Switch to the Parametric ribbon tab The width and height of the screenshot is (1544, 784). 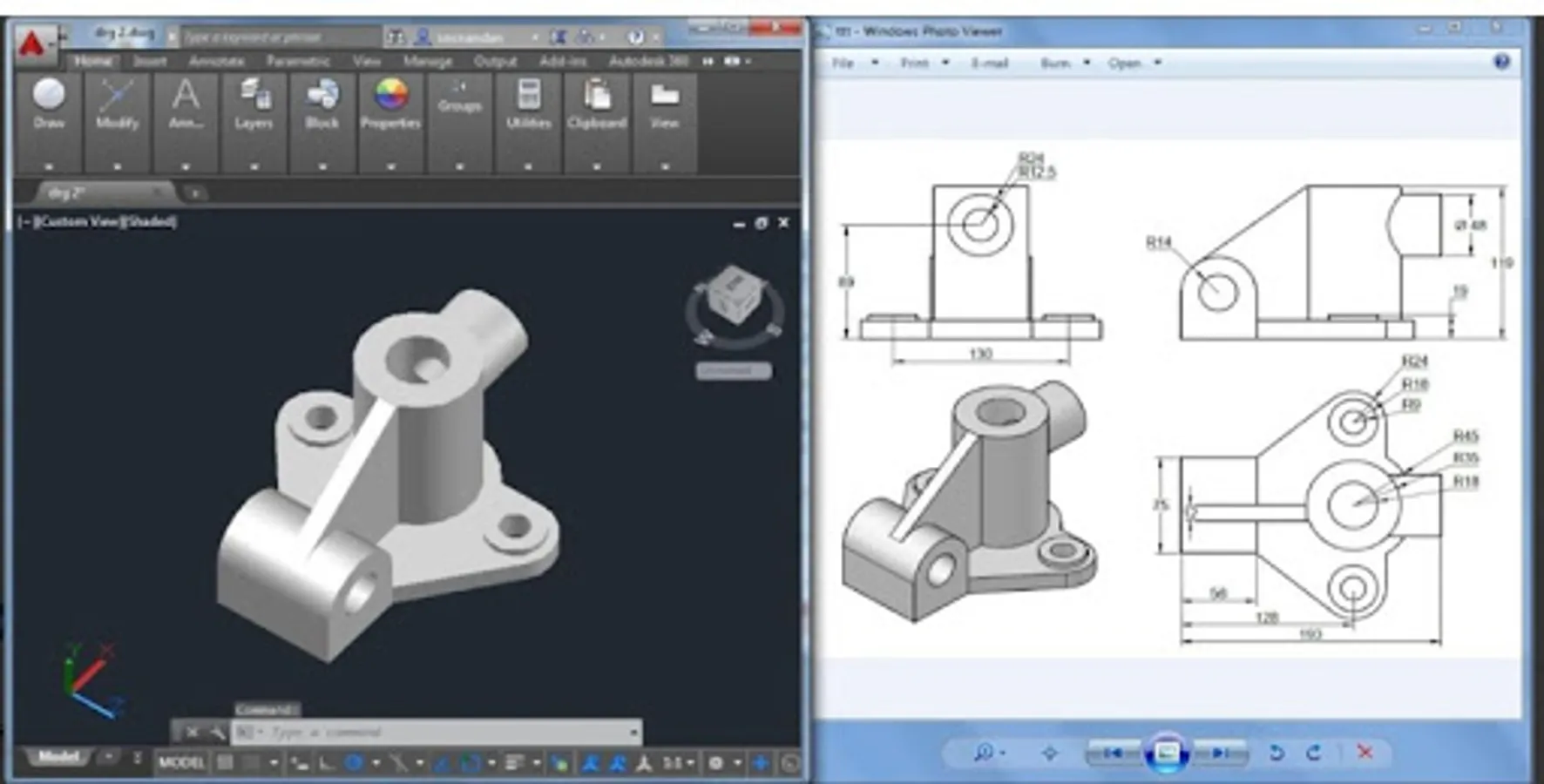click(x=298, y=61)
